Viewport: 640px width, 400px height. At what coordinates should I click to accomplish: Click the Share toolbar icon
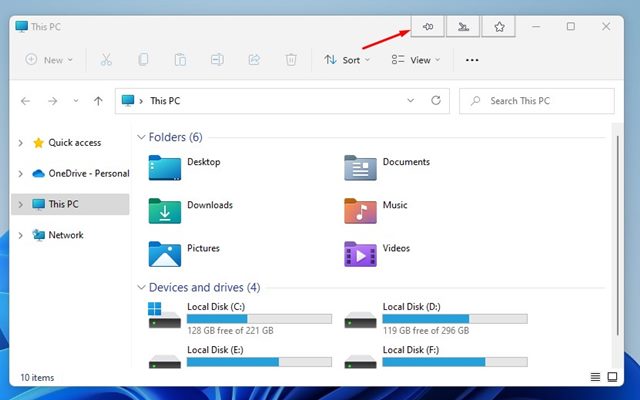[254, 60]
